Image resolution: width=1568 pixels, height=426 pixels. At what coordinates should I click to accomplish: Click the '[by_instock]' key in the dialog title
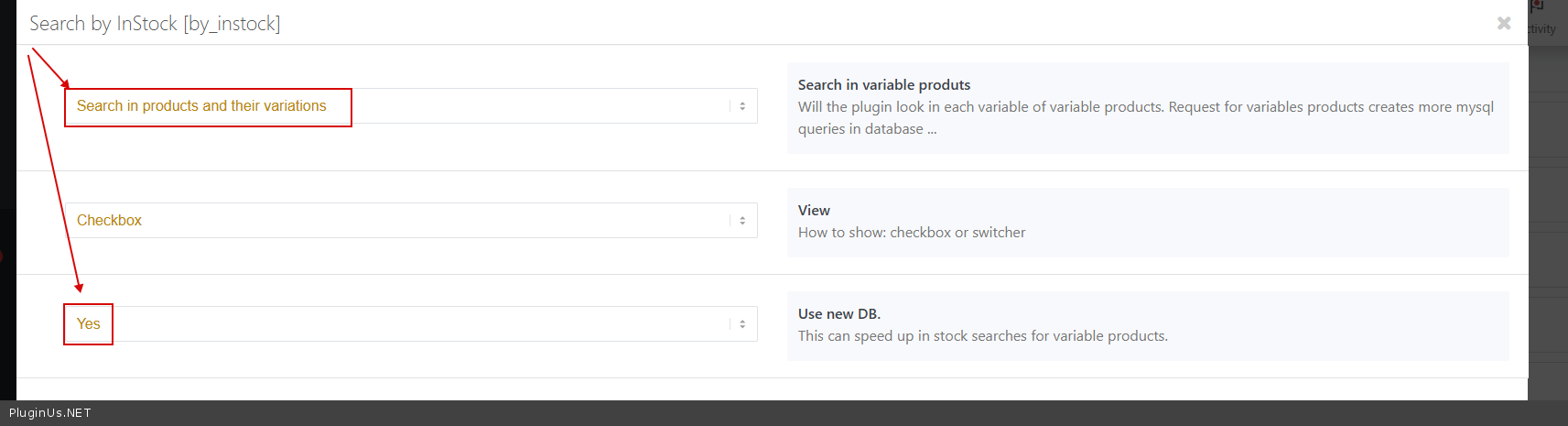click(232, 24)
